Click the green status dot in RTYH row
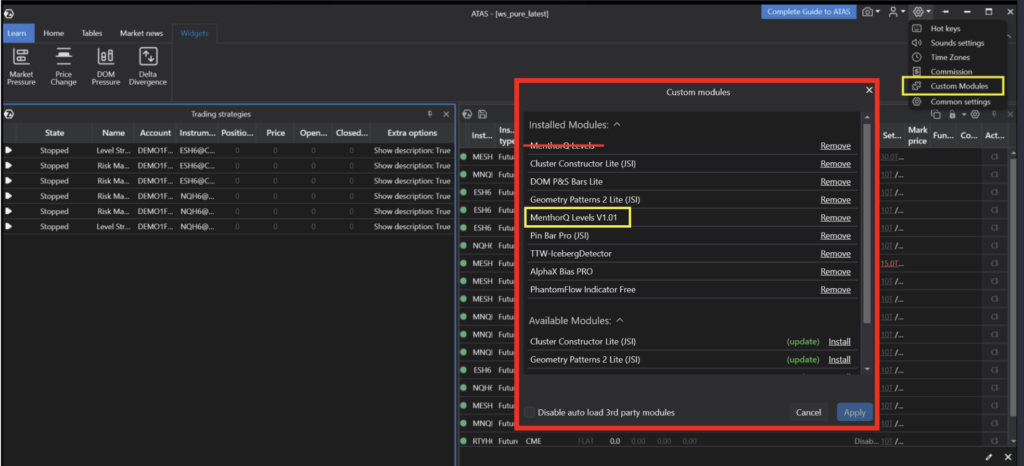 464,441
